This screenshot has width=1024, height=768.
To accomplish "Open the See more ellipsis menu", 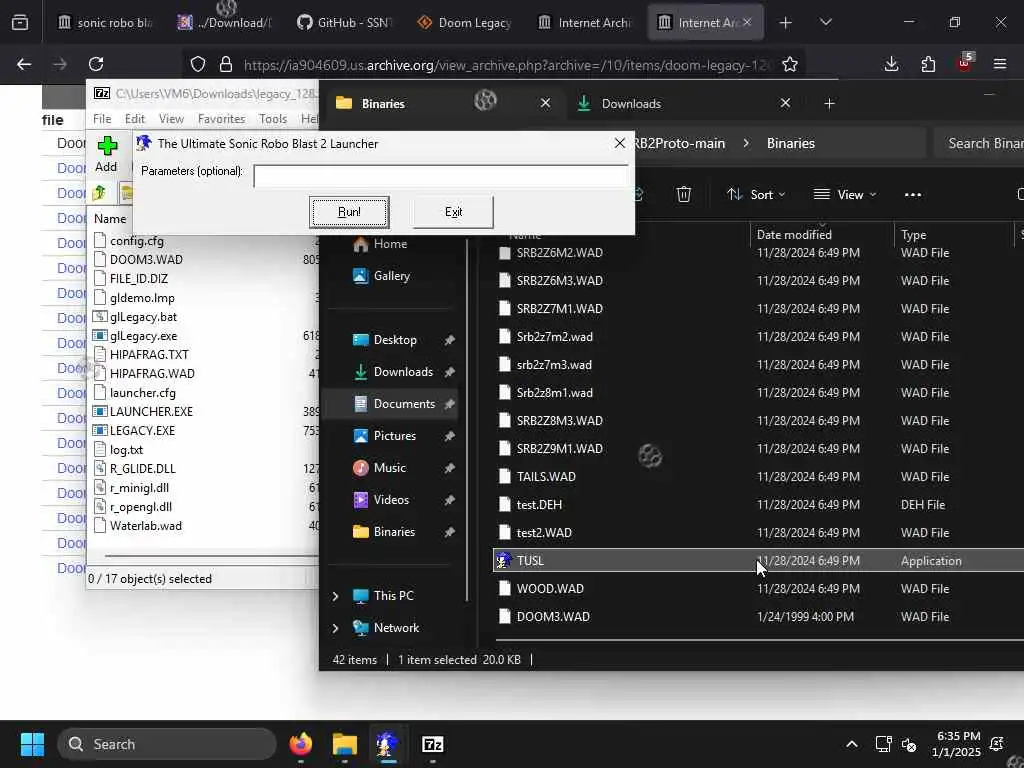I will [913, 195].
